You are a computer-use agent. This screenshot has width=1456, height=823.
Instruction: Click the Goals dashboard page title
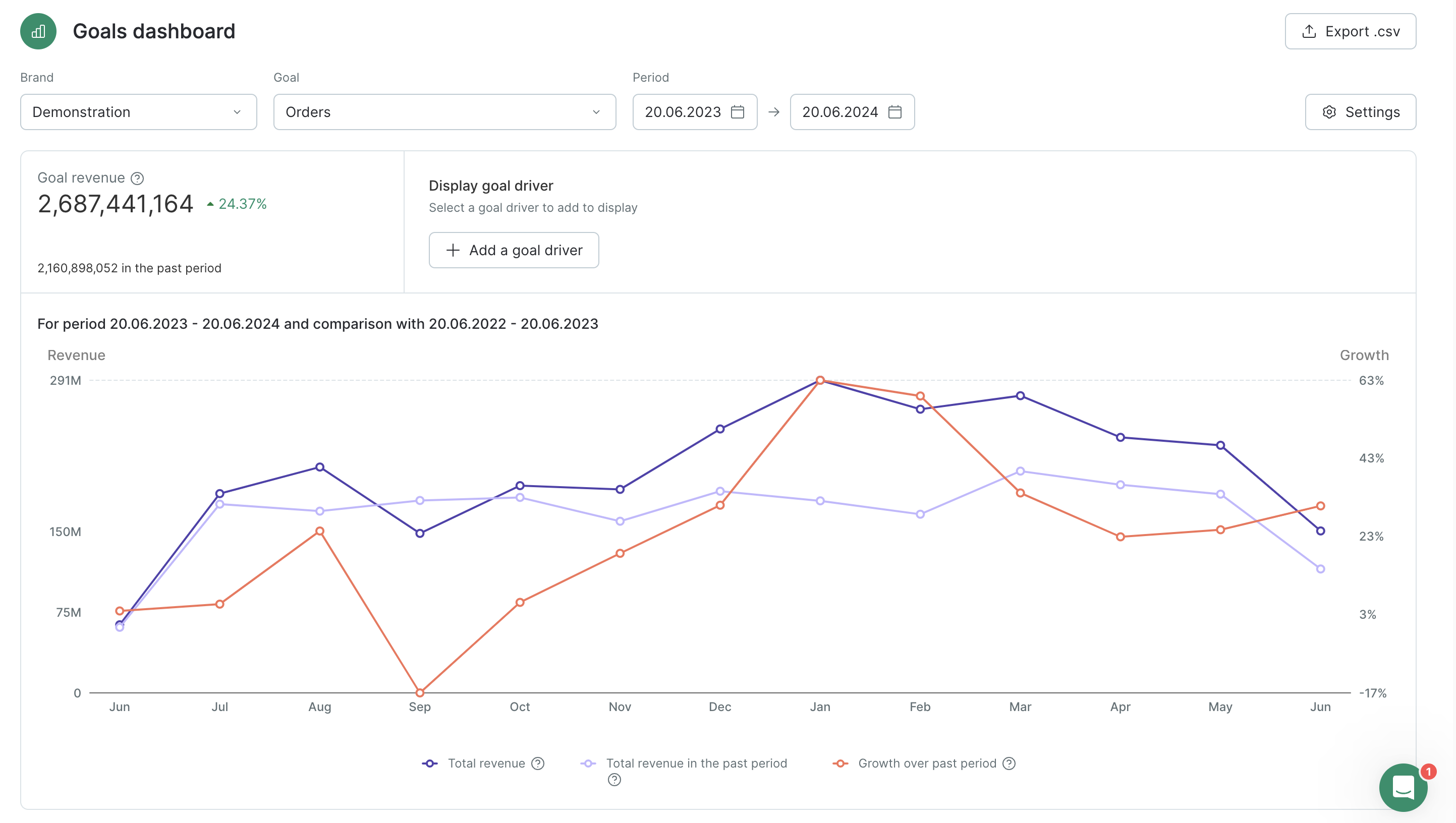tap(154, 31)
